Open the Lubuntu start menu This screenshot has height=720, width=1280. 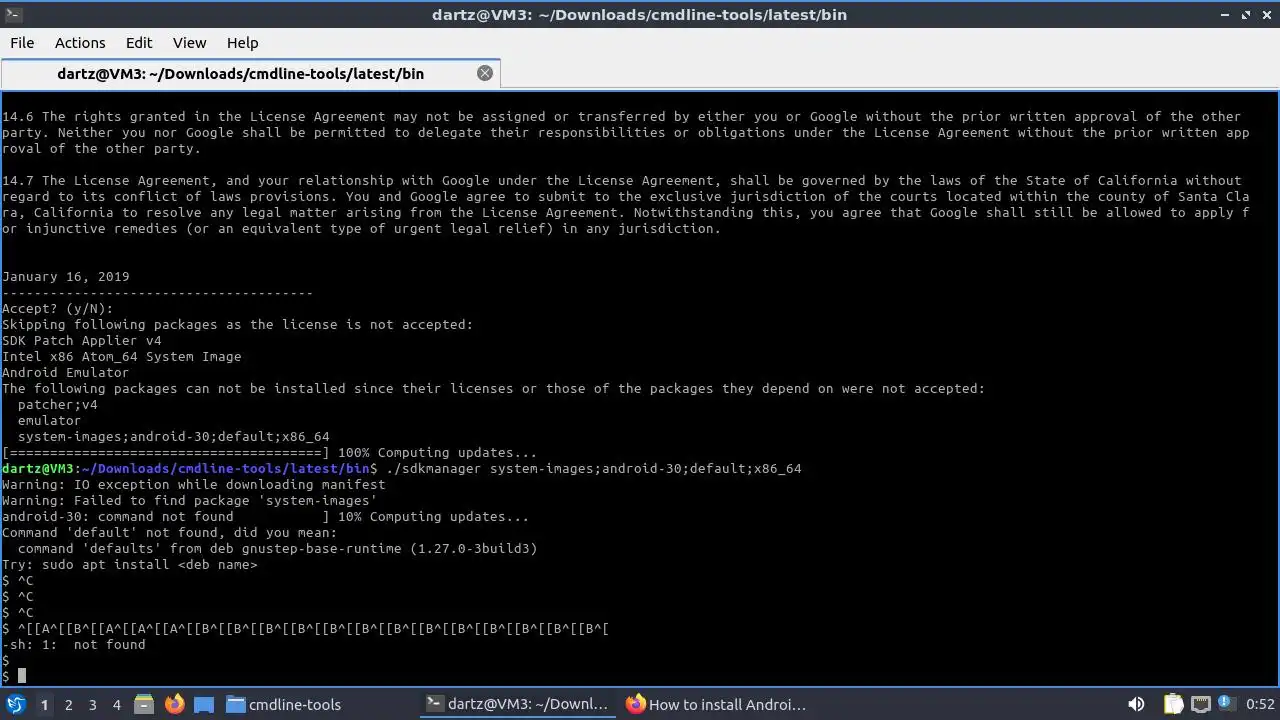click(x=15, y=704)
